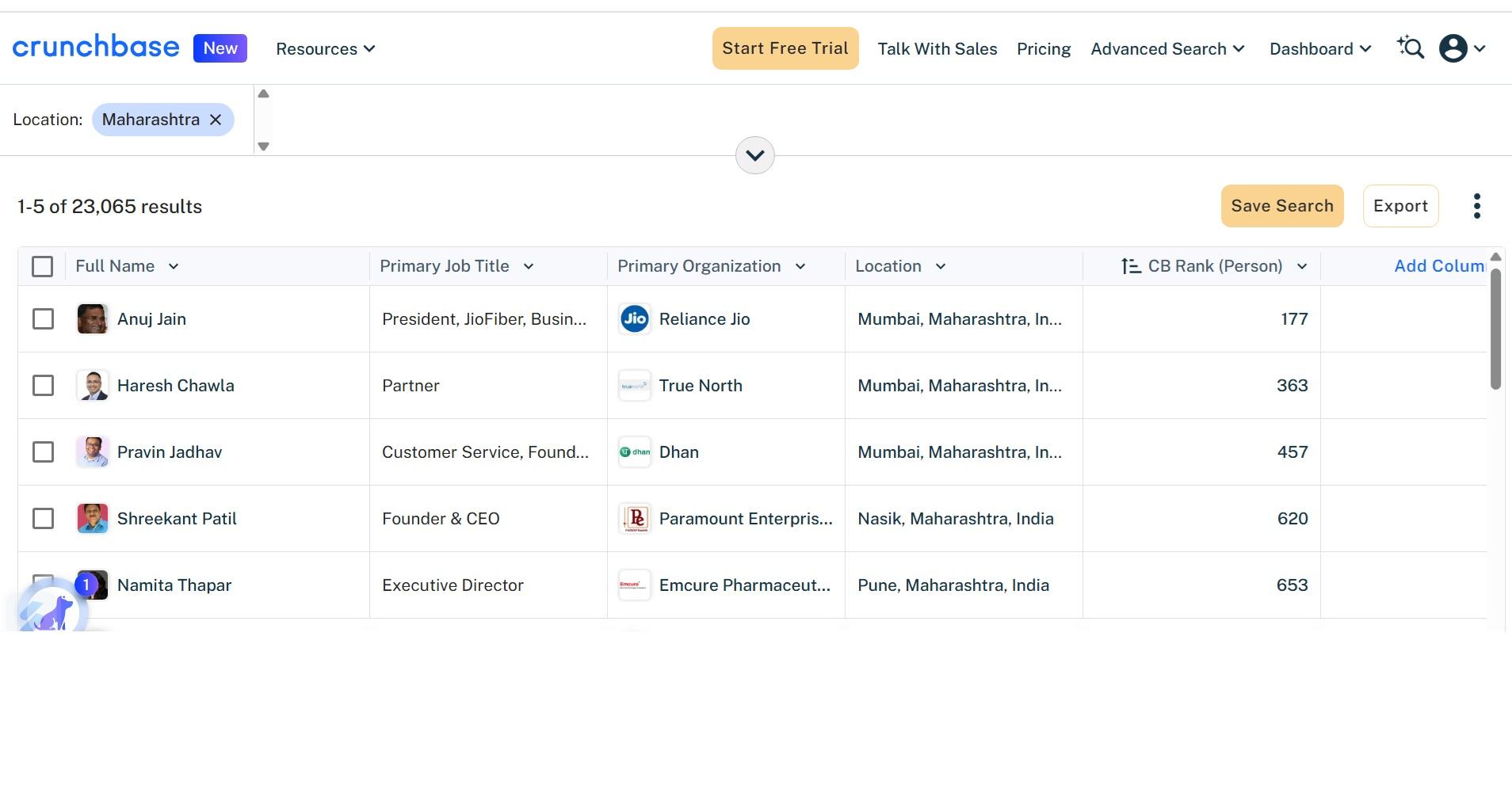Screen dimensions: 1512x785
Task: Open Namita Thapar's profile link
Action: [174, 585]
